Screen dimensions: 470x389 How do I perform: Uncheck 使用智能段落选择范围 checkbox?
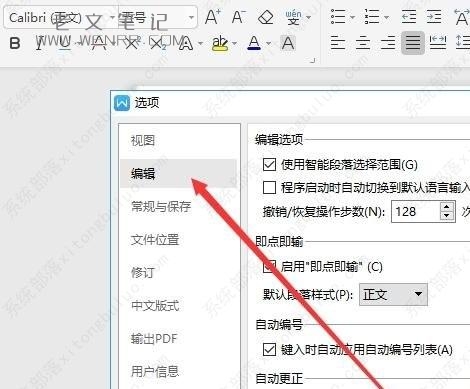[x=269, y=164]
